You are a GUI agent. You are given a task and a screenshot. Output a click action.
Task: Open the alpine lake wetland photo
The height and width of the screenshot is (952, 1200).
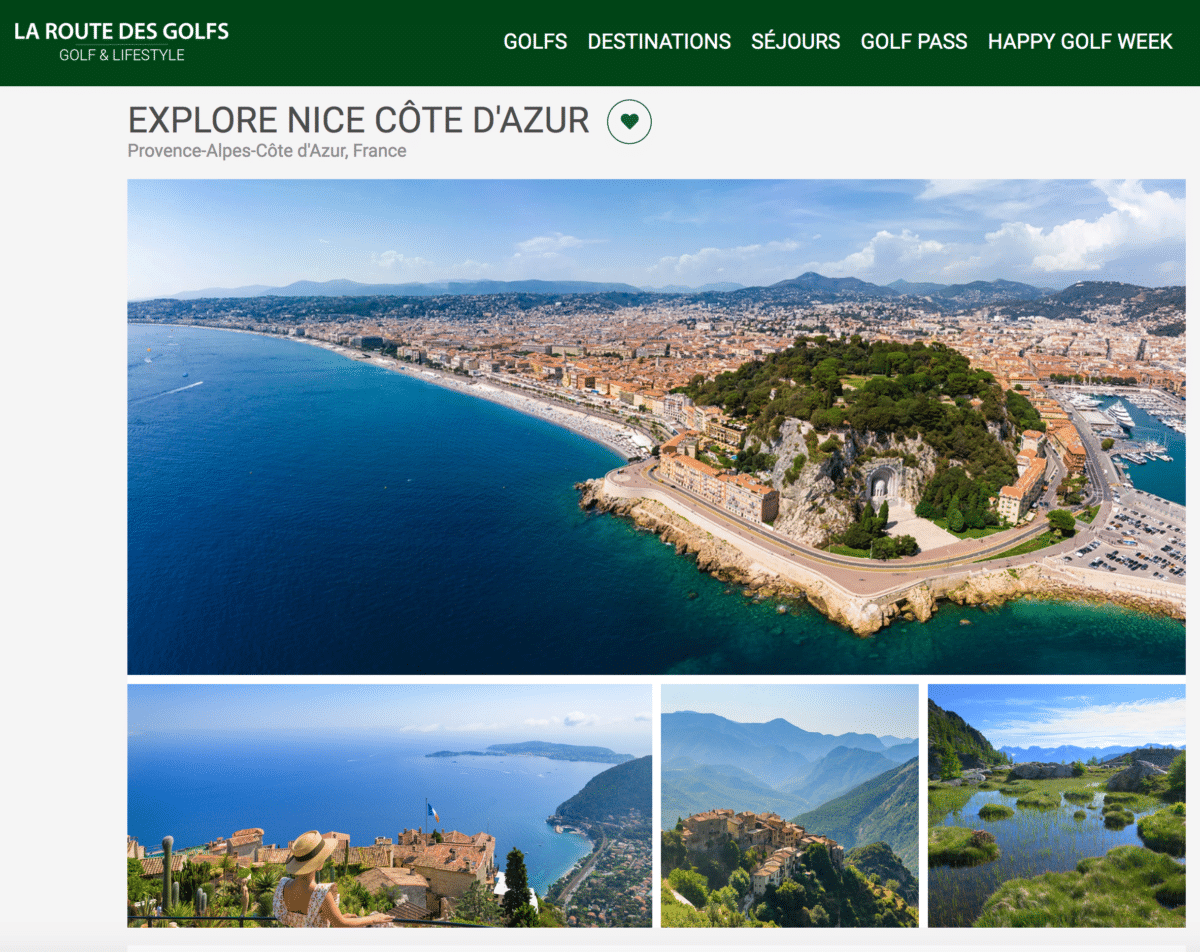1056,805
